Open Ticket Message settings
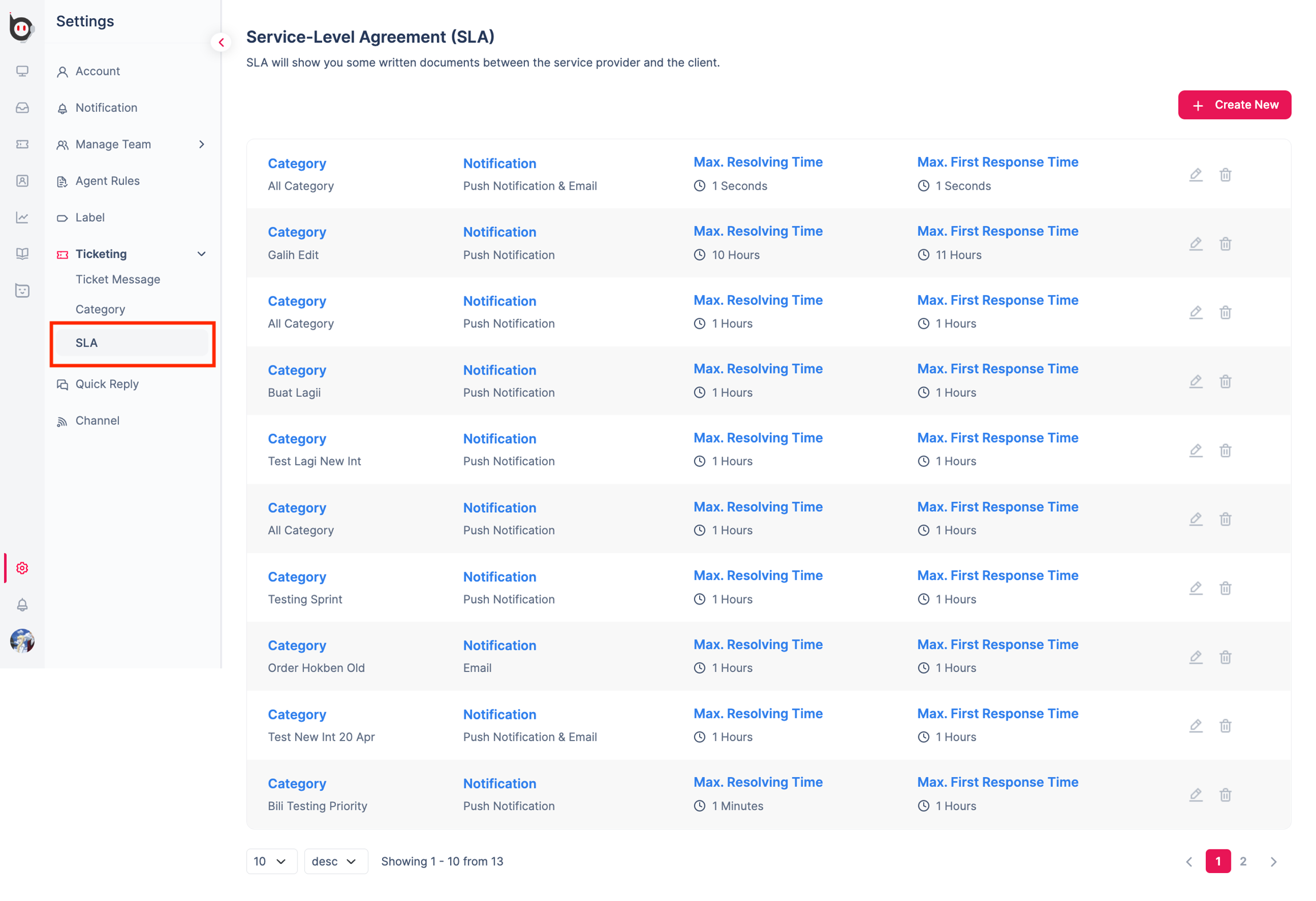 118,279
